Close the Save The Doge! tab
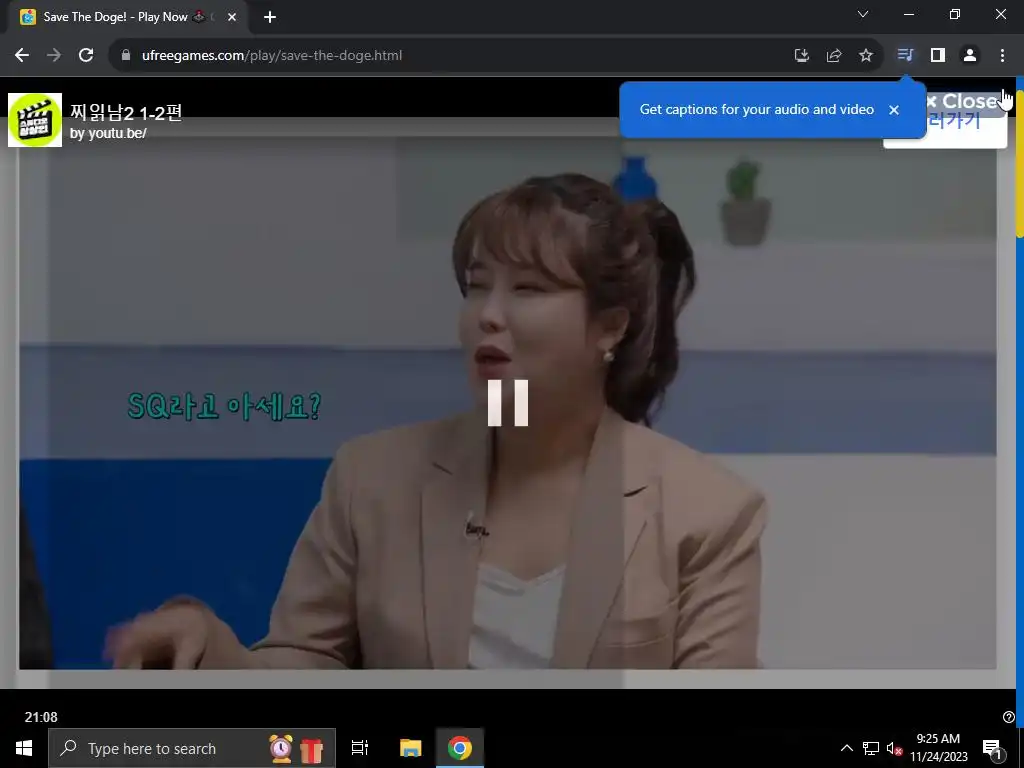This screenshot has width=1024, height=768. pyautogui.click(x=232, y=17)
